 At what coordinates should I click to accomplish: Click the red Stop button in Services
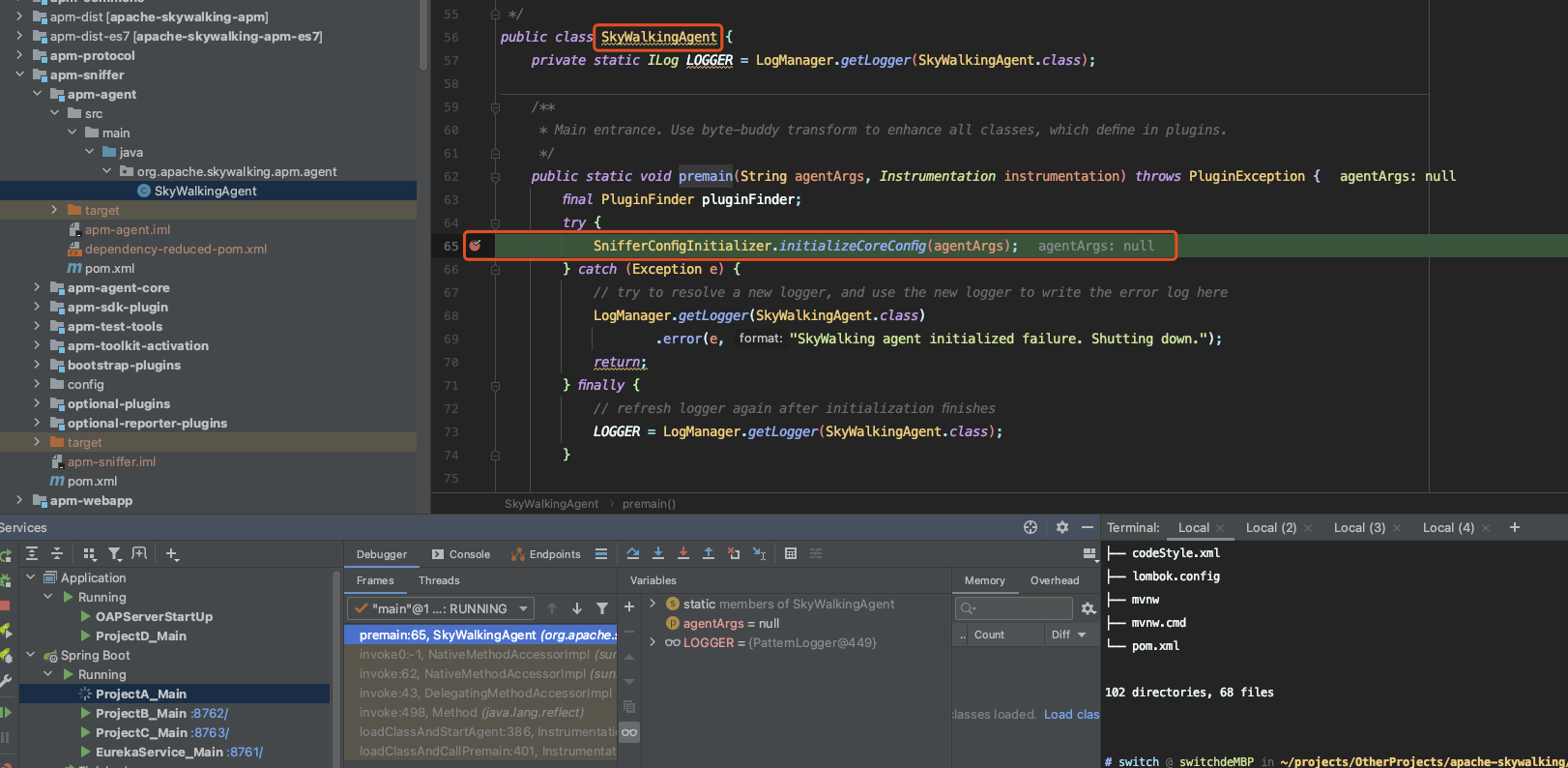pos(5,606)
